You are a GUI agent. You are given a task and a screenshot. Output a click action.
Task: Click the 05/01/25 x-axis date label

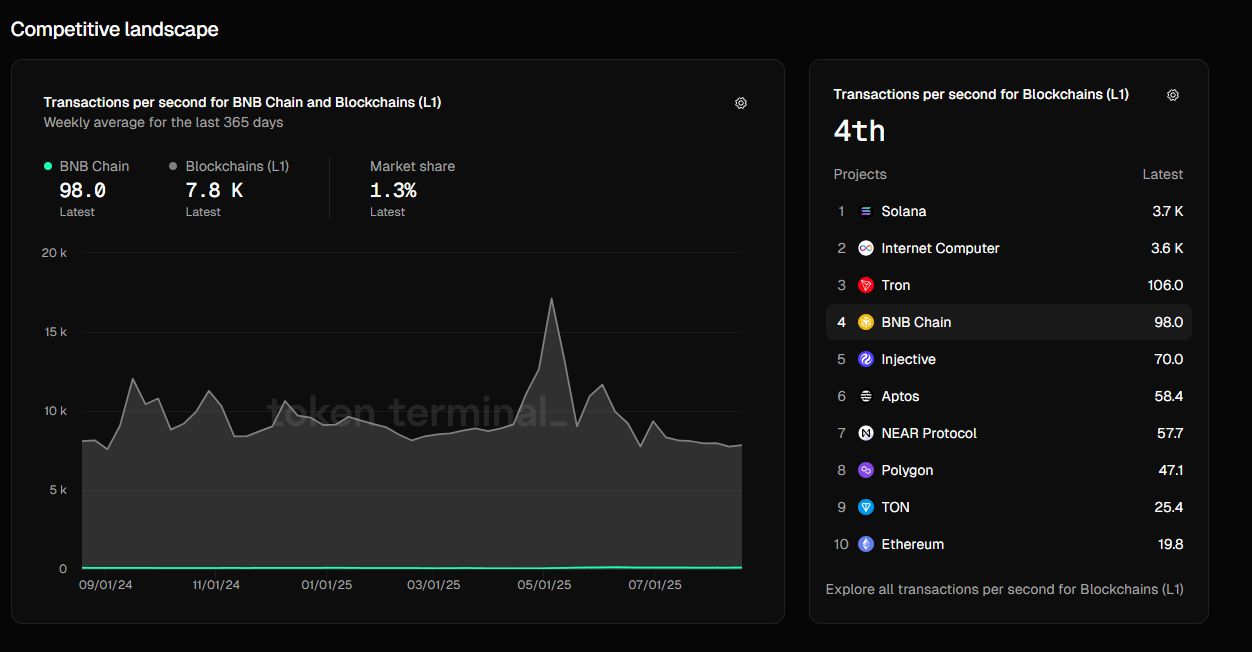coord(545,585)
